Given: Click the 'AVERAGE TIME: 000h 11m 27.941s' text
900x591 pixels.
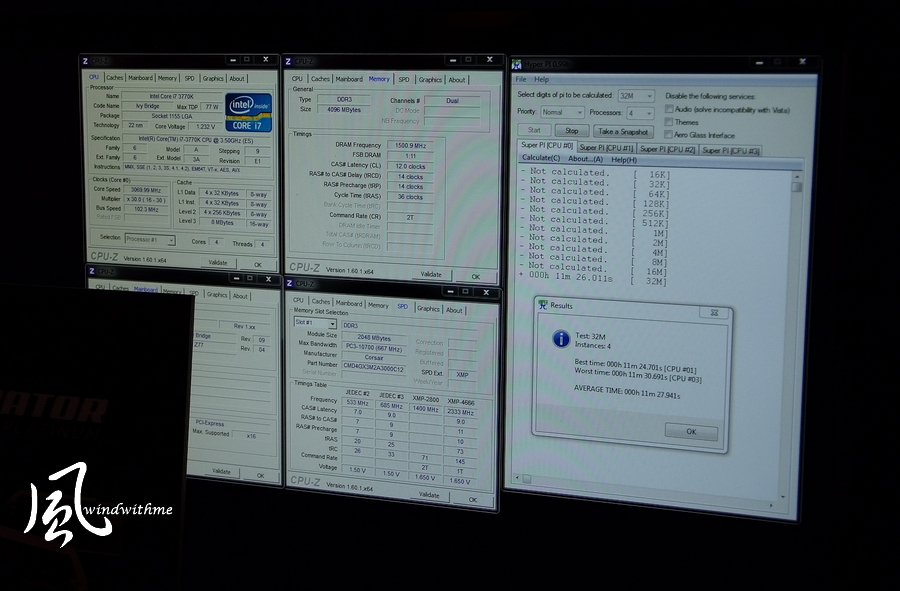Looking at the screenshot, I should 627,392.
